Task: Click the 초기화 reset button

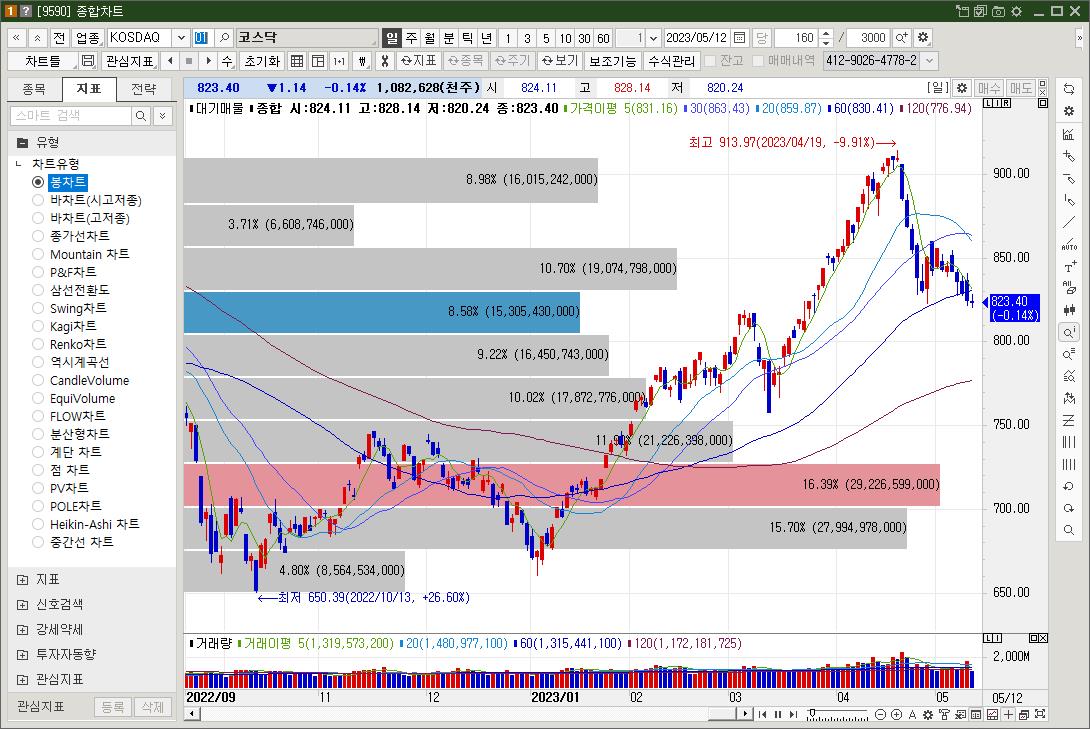Action: pos(262,61)
